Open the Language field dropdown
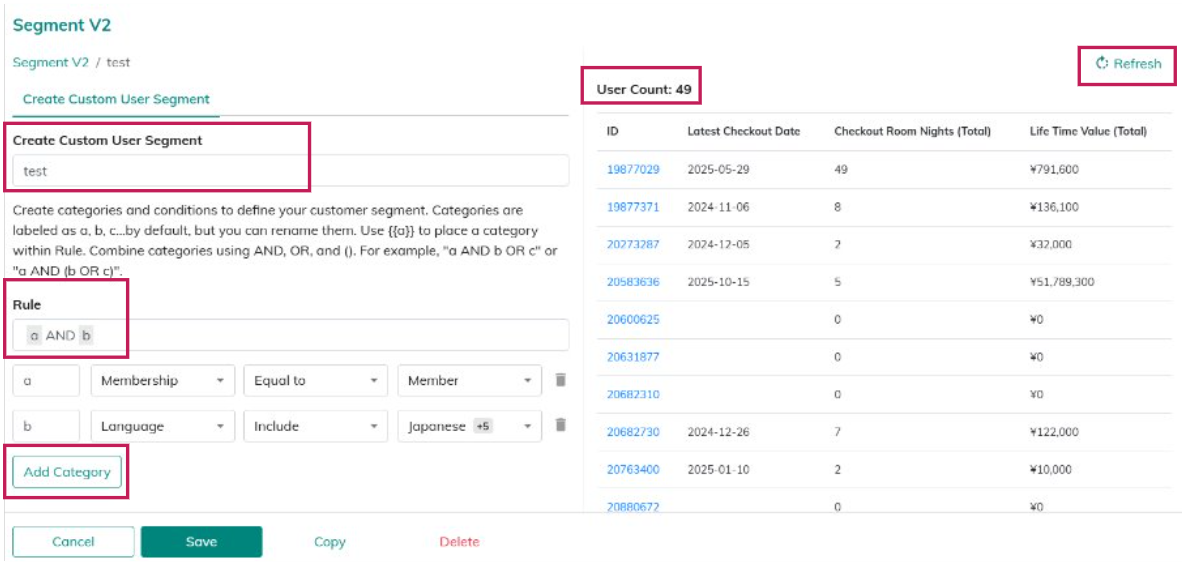 pos(163,426)
